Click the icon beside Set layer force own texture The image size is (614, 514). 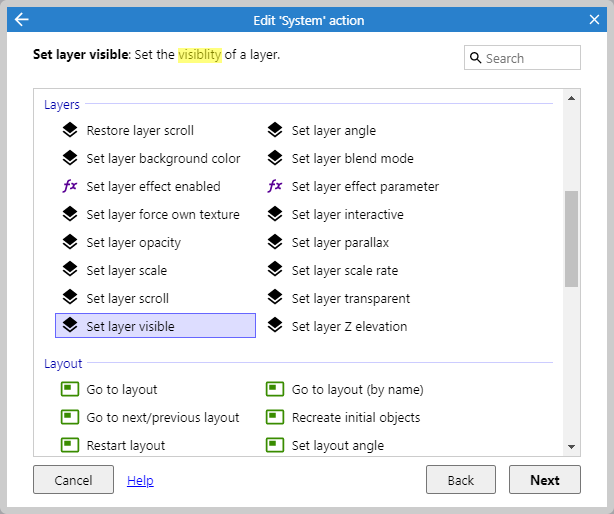70,214
